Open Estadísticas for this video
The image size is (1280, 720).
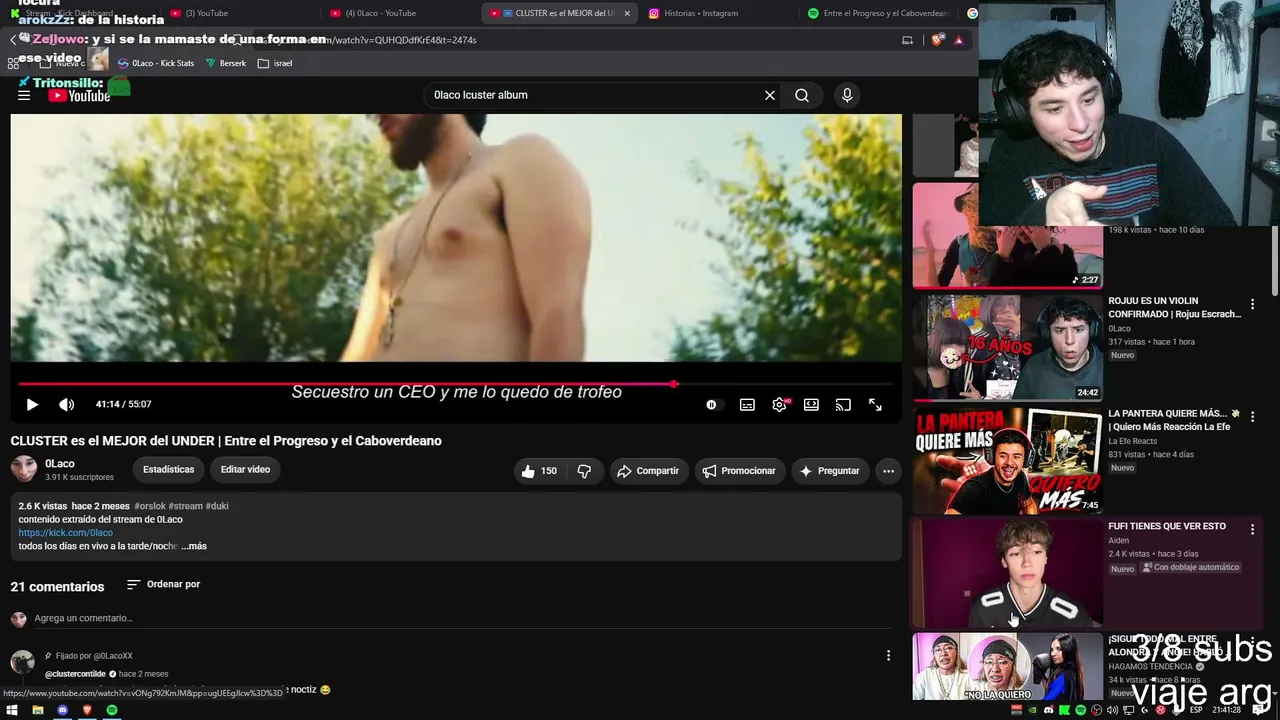[x=168, y=469]
